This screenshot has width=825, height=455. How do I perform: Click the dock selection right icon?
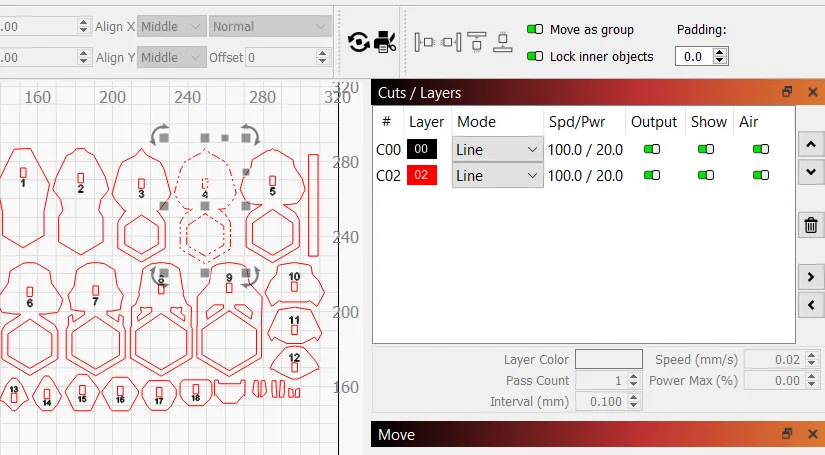451,42
